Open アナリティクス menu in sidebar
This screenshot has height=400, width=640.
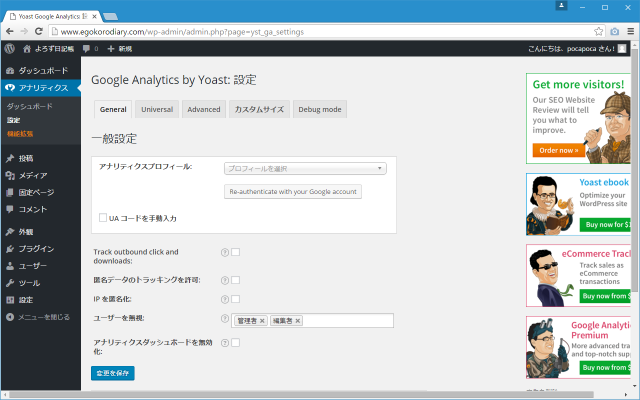coord(41,88)
